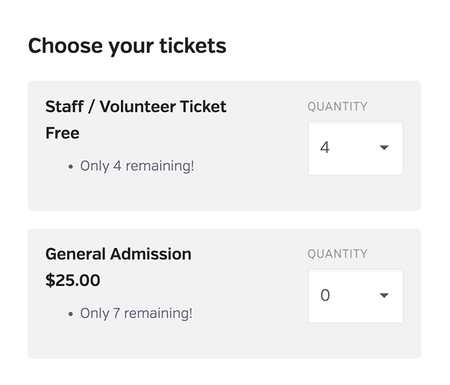Screen dimensions: 450x385
Task: Click the Only 7 remaining! notice
Action: tap(136, 313)
